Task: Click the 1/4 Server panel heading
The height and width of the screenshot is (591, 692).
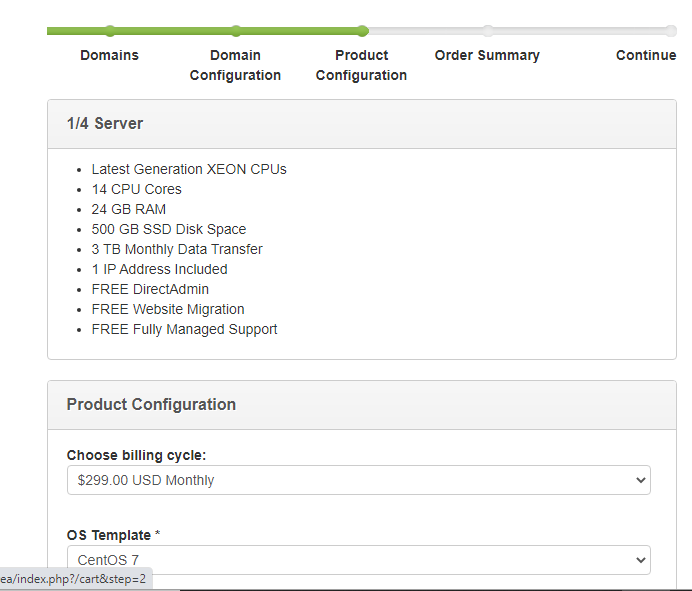Action: pyautogui.click(x=105, y=124)
